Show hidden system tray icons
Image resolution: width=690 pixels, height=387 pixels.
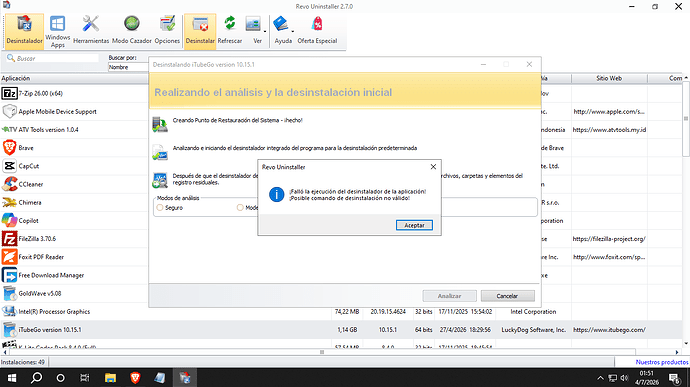tap(600, 378)
